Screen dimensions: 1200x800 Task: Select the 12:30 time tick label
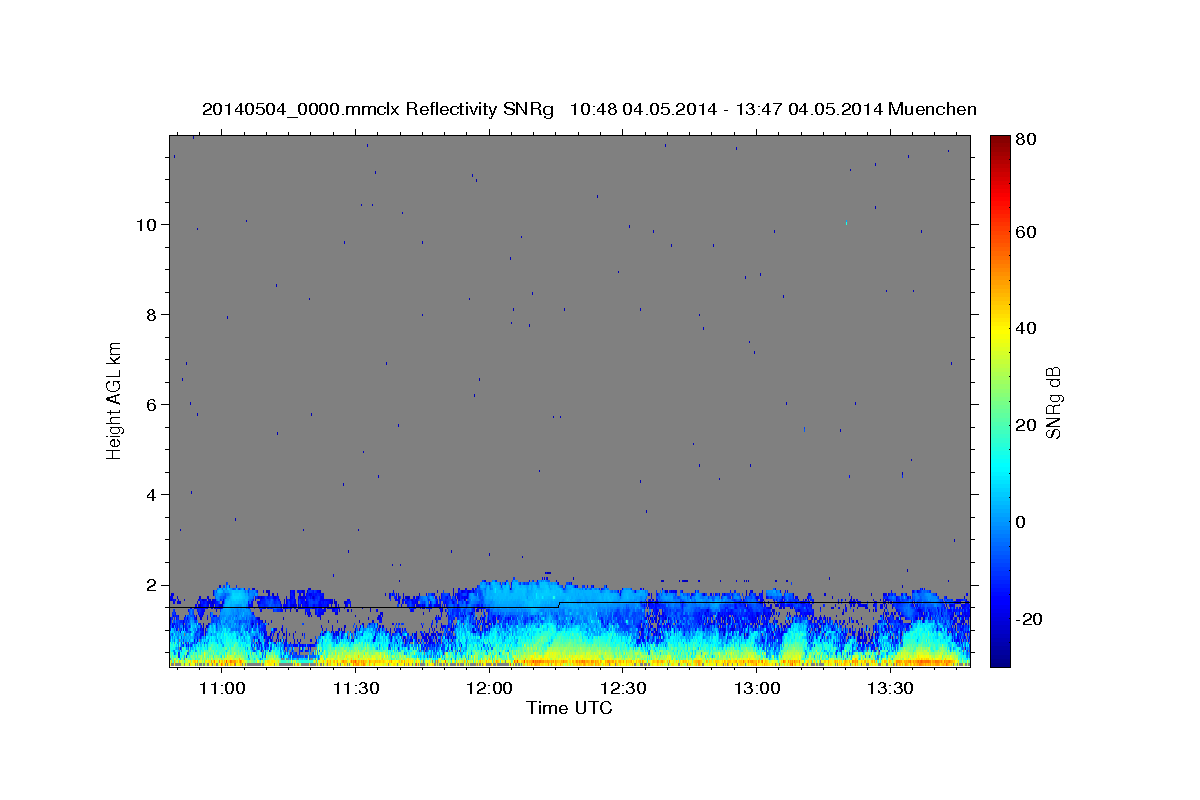(x=623, y=689)
